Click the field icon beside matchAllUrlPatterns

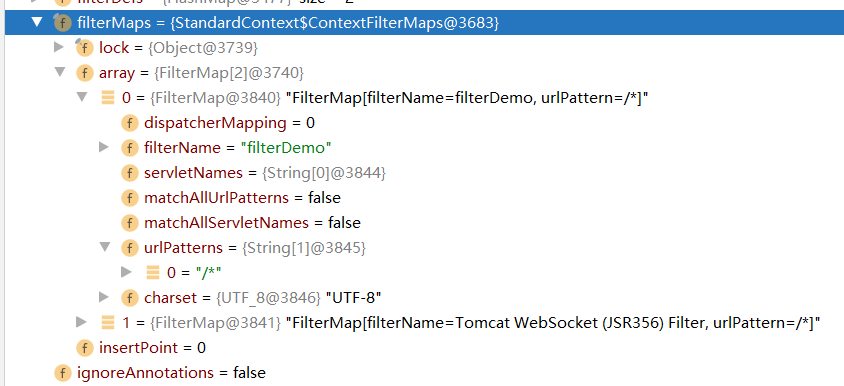pos(130,198)
